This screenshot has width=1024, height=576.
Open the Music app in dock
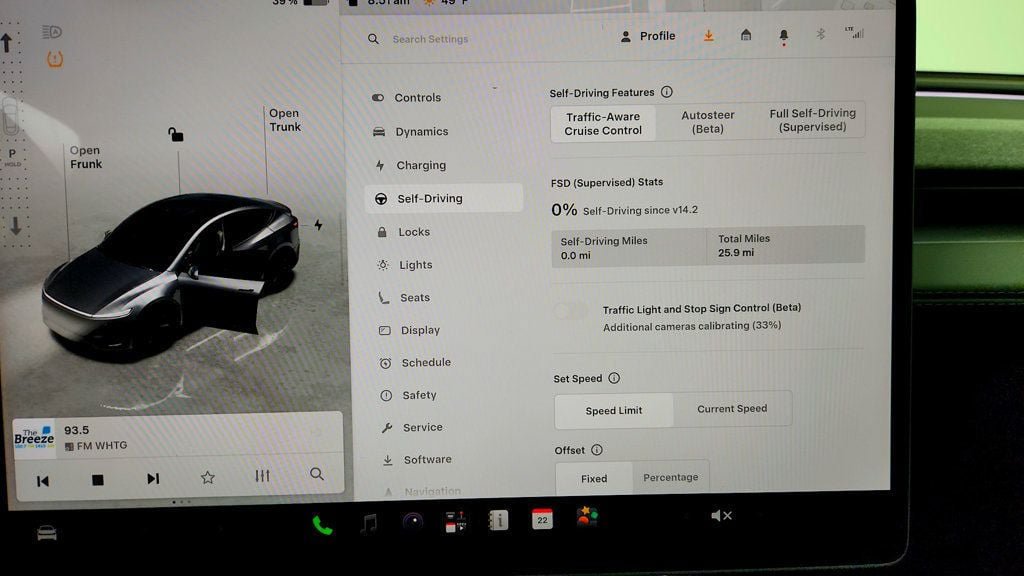pos(369,523)
